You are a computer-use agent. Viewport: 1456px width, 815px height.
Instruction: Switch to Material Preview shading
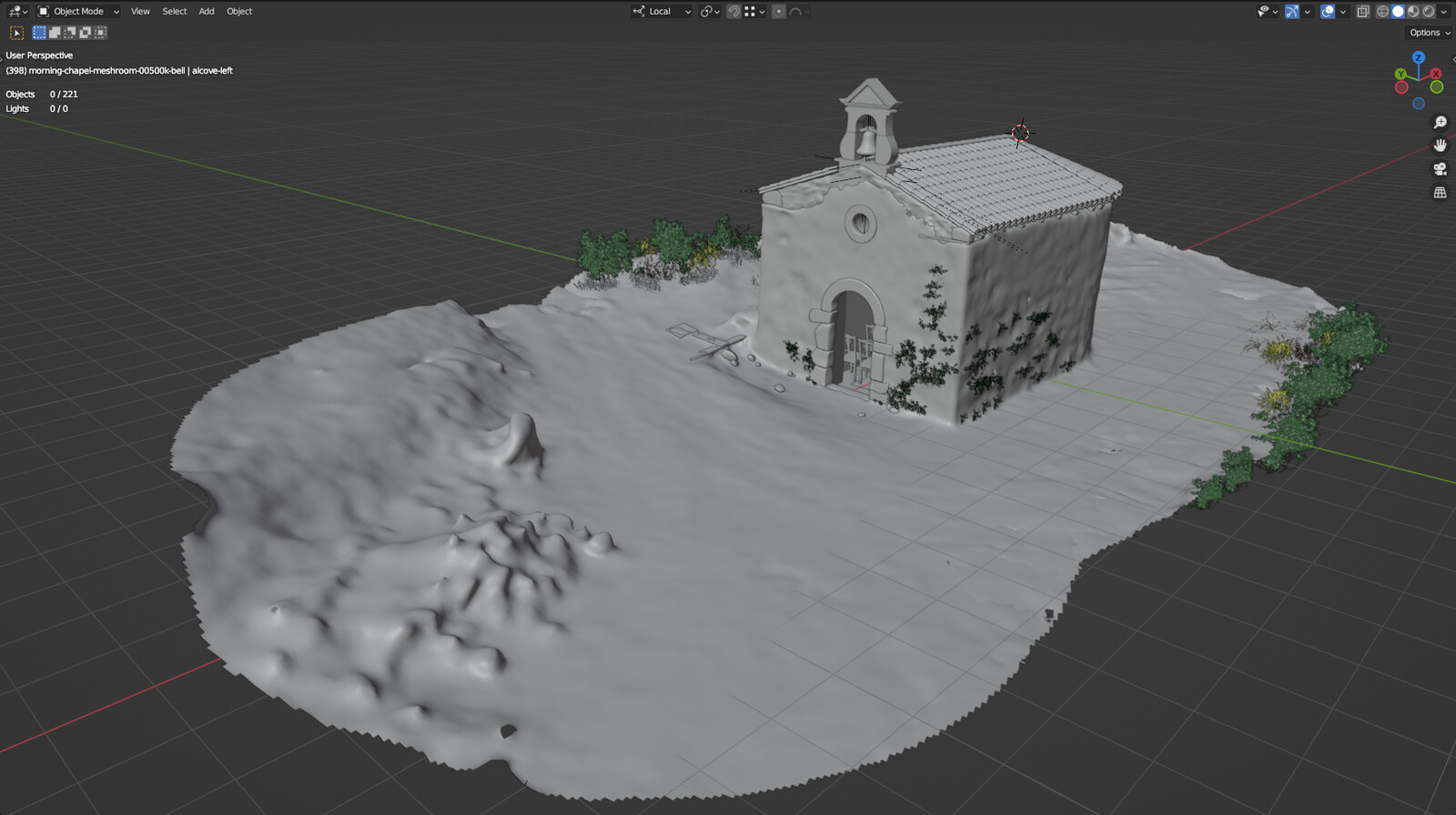(x=1413, y=11)
